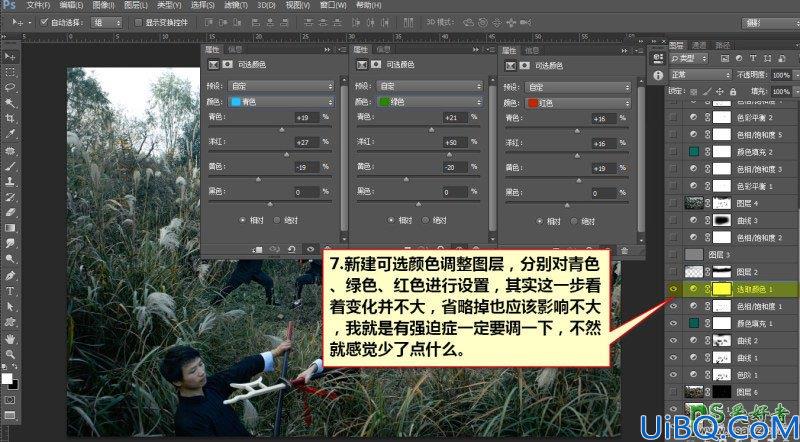Viewport: 800px width, 442px height.
Task: Open 颜色 青色 dropdown
Action: point(281,102)
